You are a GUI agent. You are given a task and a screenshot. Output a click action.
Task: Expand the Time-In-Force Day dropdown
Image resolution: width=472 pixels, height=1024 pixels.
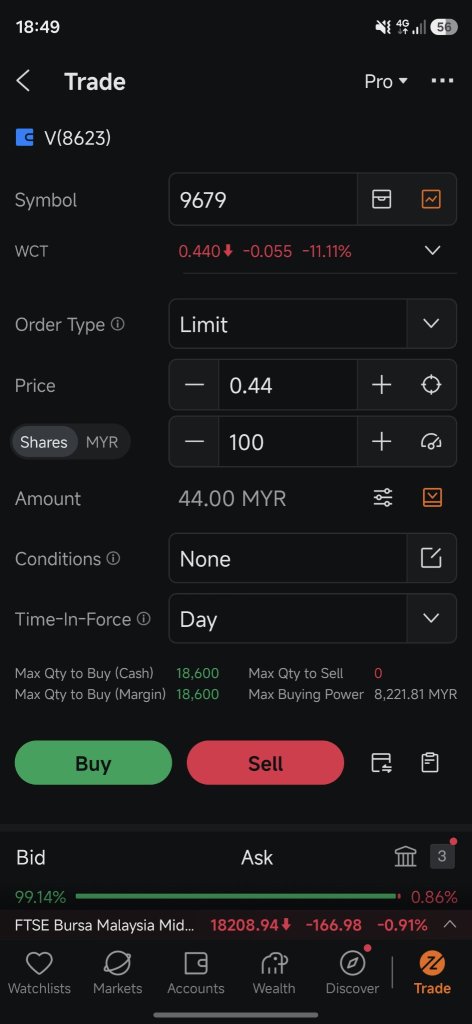[313, 618]
